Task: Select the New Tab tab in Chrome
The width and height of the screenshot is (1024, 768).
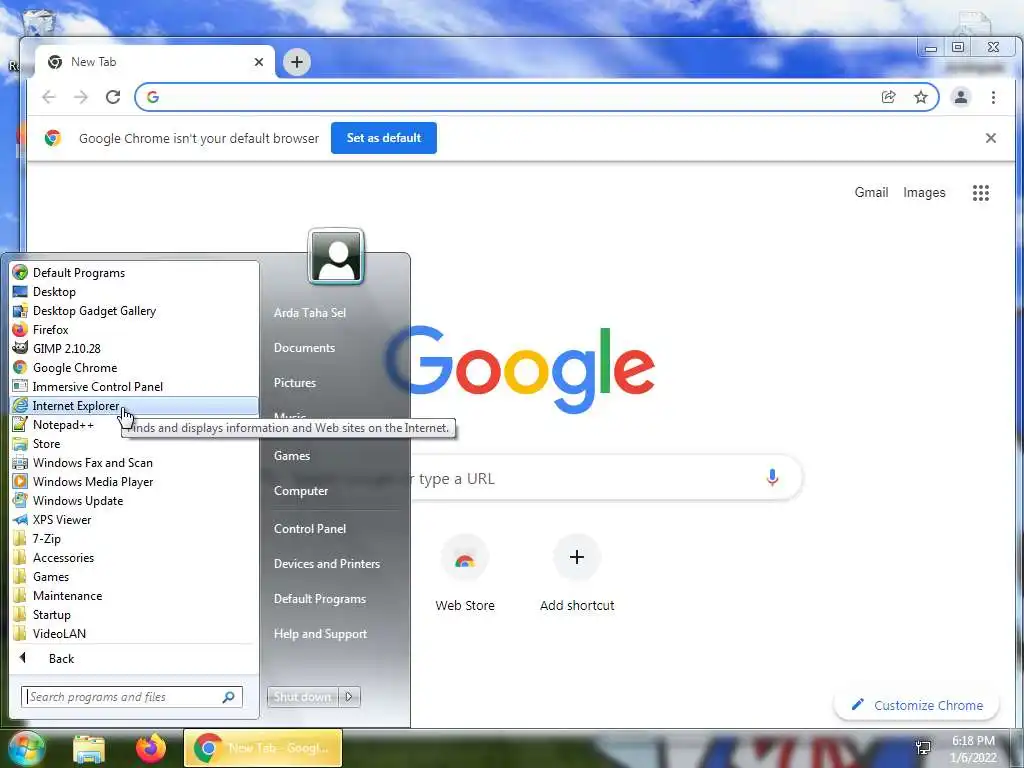Action: (x=155, y=62)
